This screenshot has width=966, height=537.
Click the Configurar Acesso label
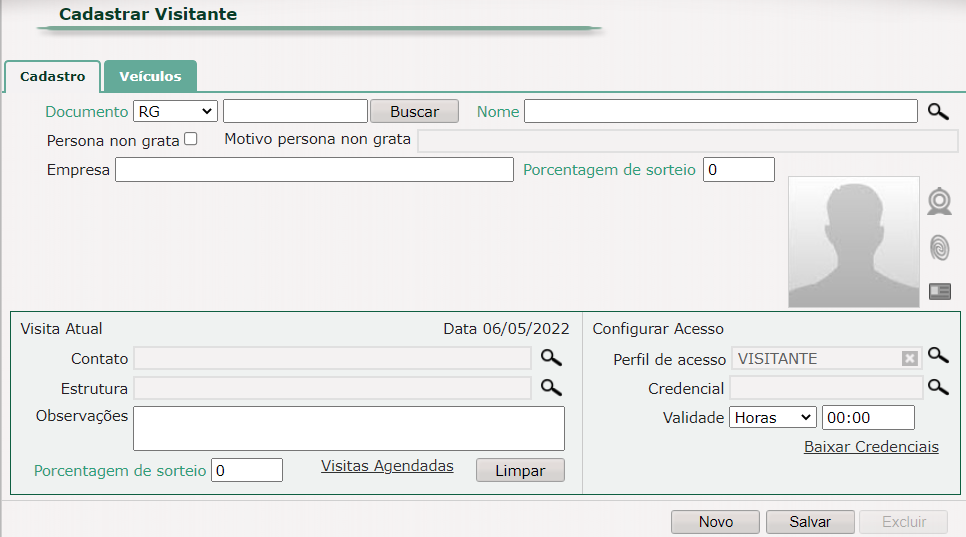click(x=658, y=329)
